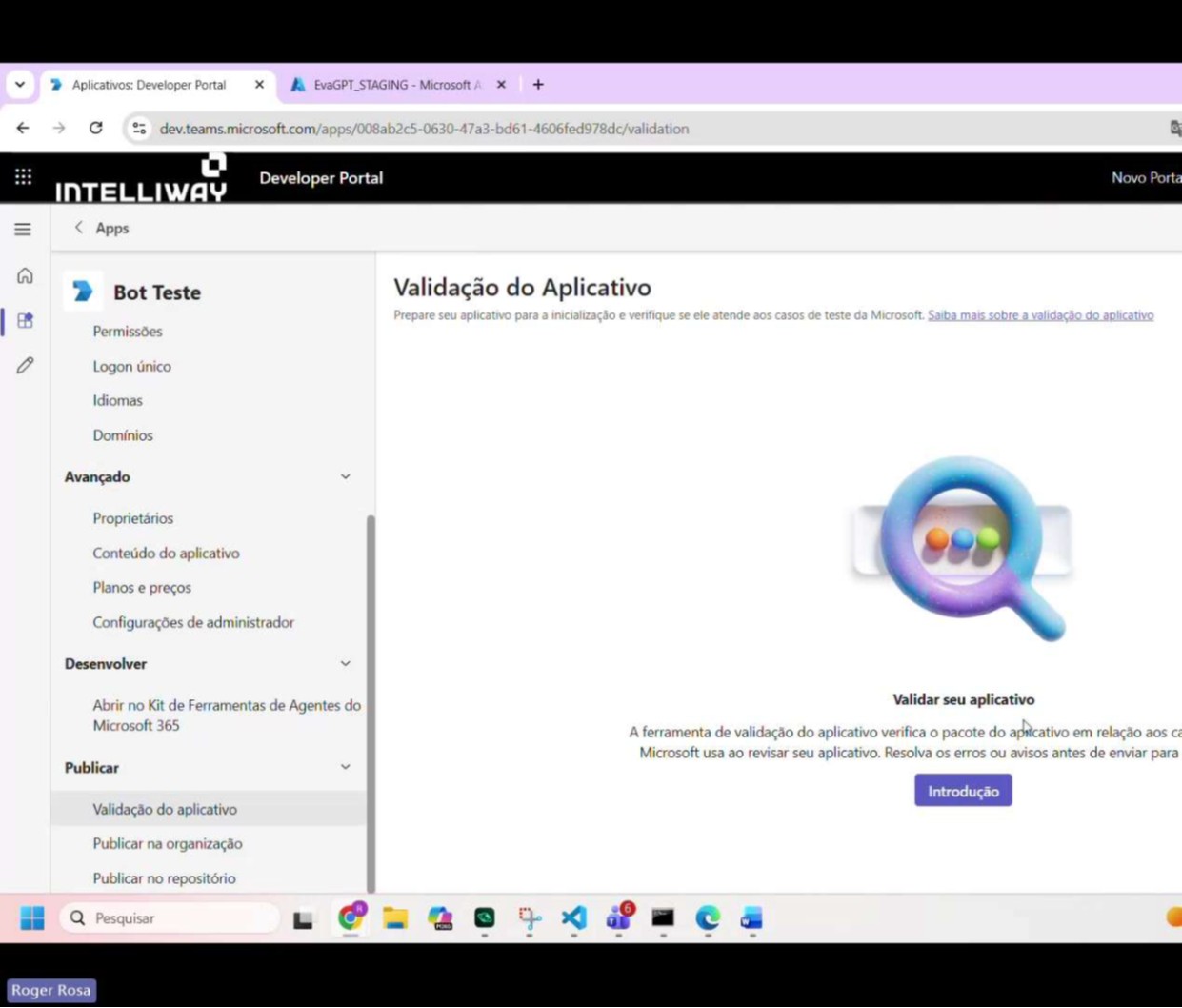Switch to Aplicativos: Developer Portal tab
The width and height of the screenshot is (1182, 1008).
click(x=149, y=85)
